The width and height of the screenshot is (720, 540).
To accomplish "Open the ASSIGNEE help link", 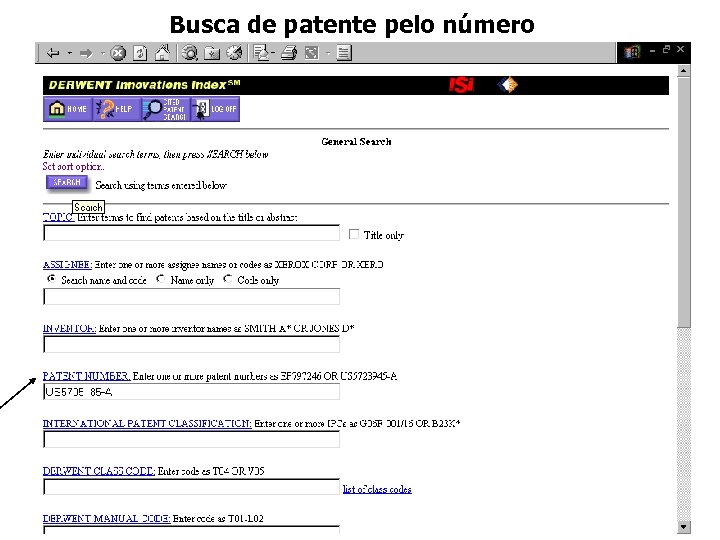I will point(68,264).
